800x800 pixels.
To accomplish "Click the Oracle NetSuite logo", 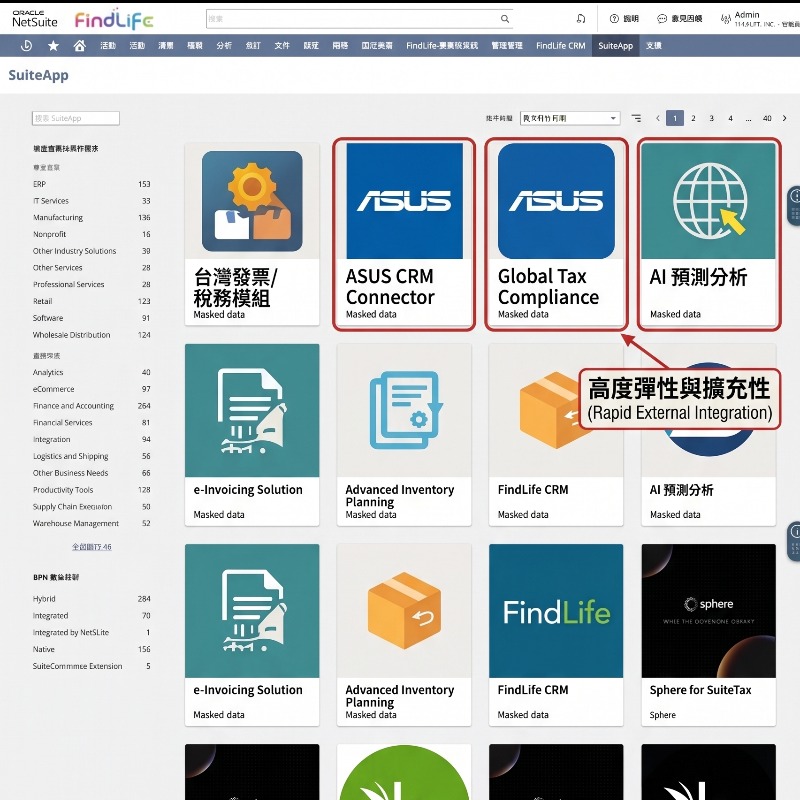I will pos(35,19).
